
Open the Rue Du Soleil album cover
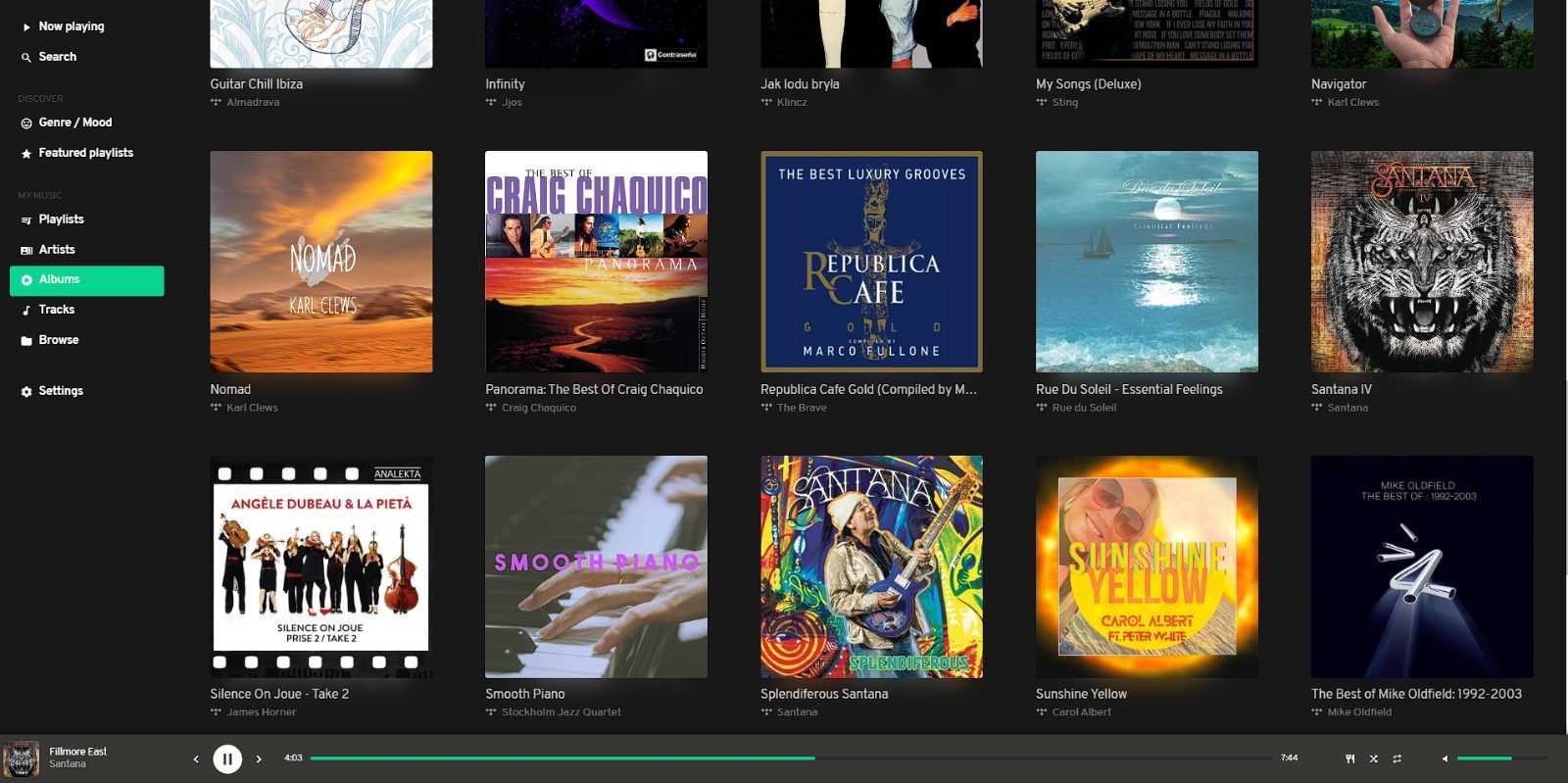point(1147,262)
